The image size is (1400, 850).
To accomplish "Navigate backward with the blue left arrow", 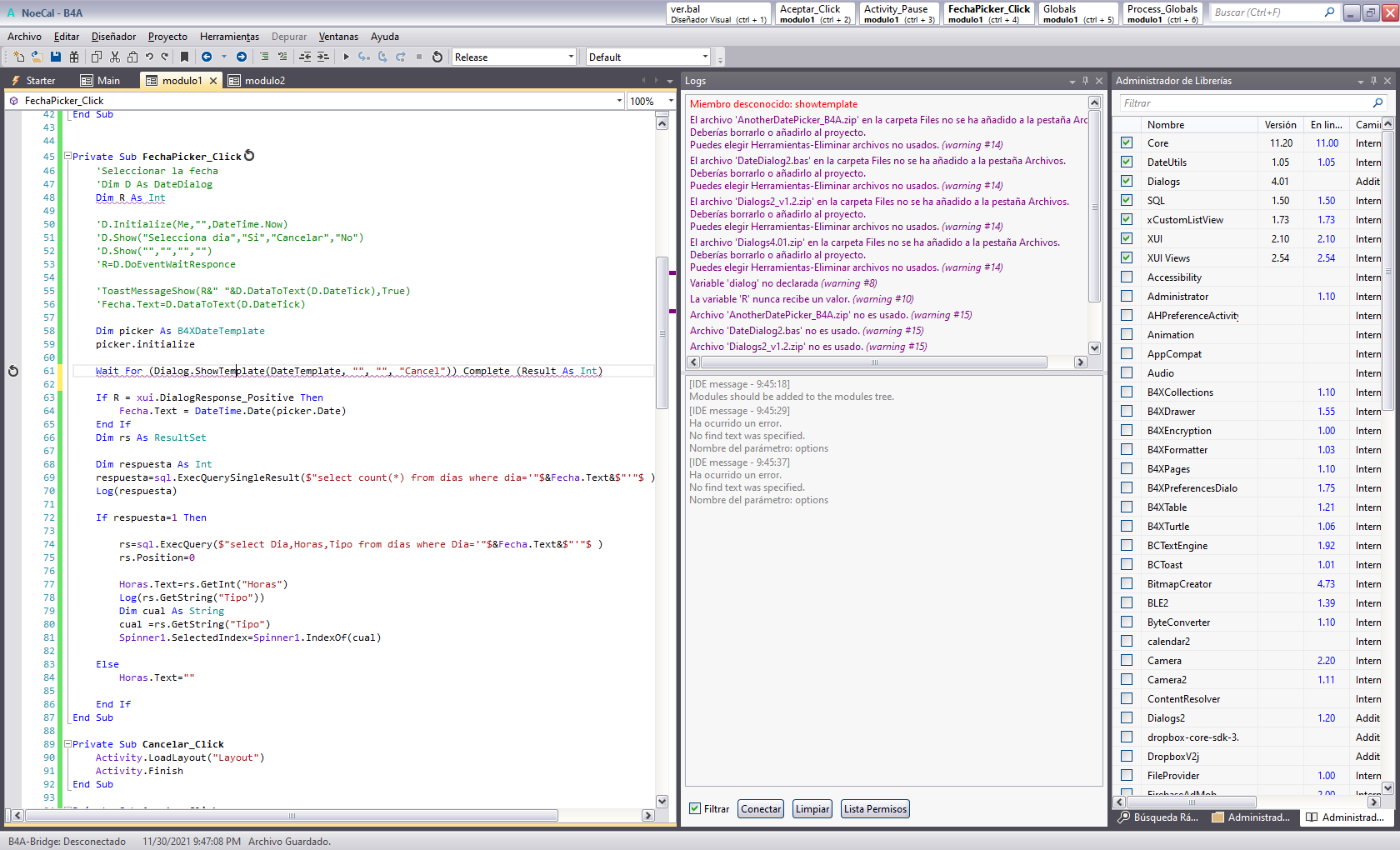I will click(207, 57).
